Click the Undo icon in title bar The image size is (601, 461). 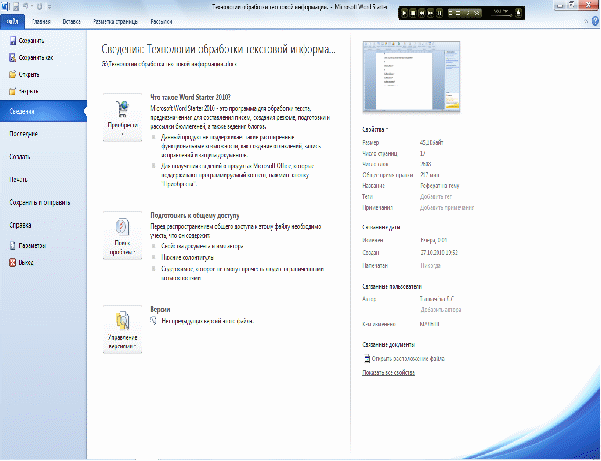pyautogui.click(x=26, y=6)
